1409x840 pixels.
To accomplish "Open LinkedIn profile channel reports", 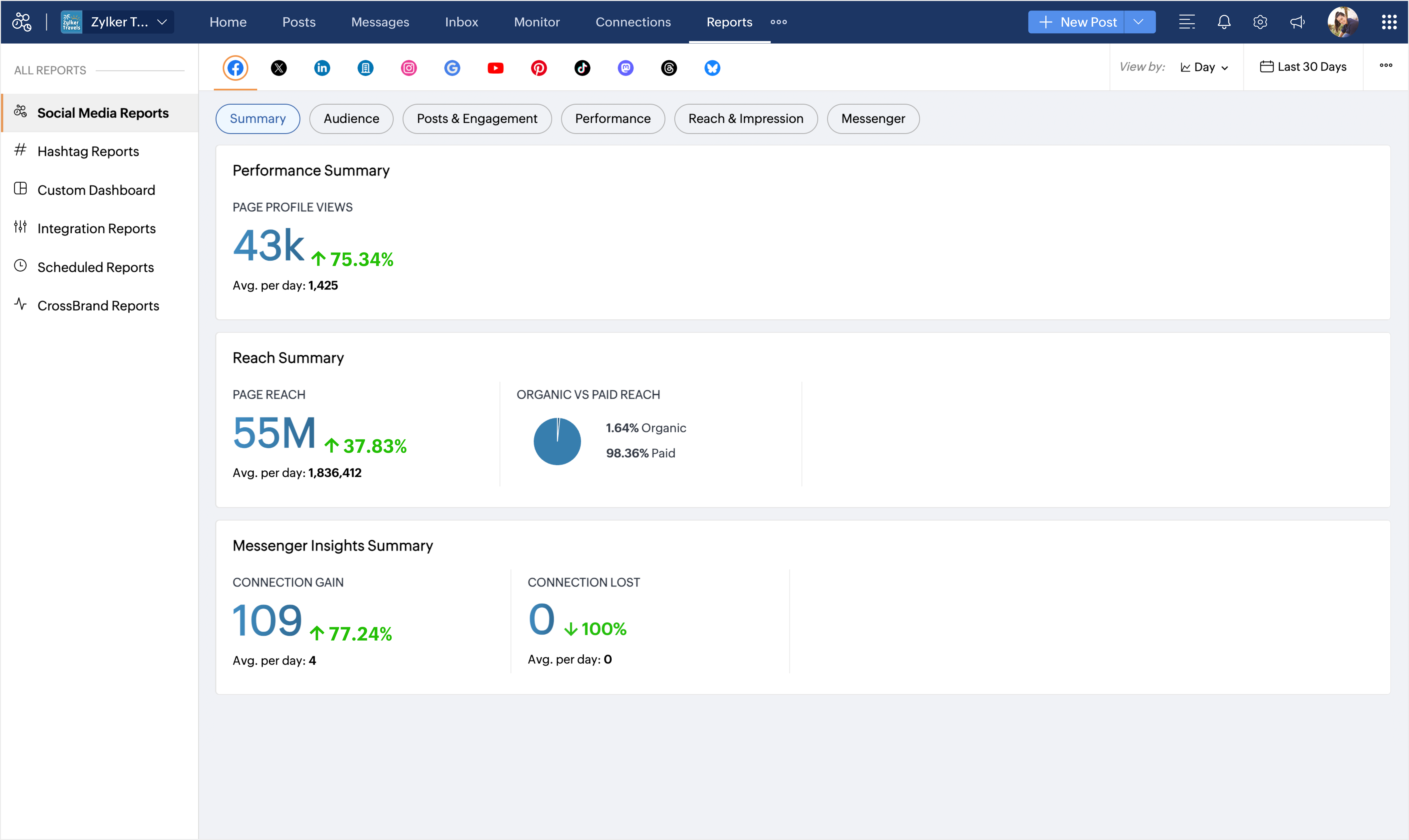I will click(322, 68).
